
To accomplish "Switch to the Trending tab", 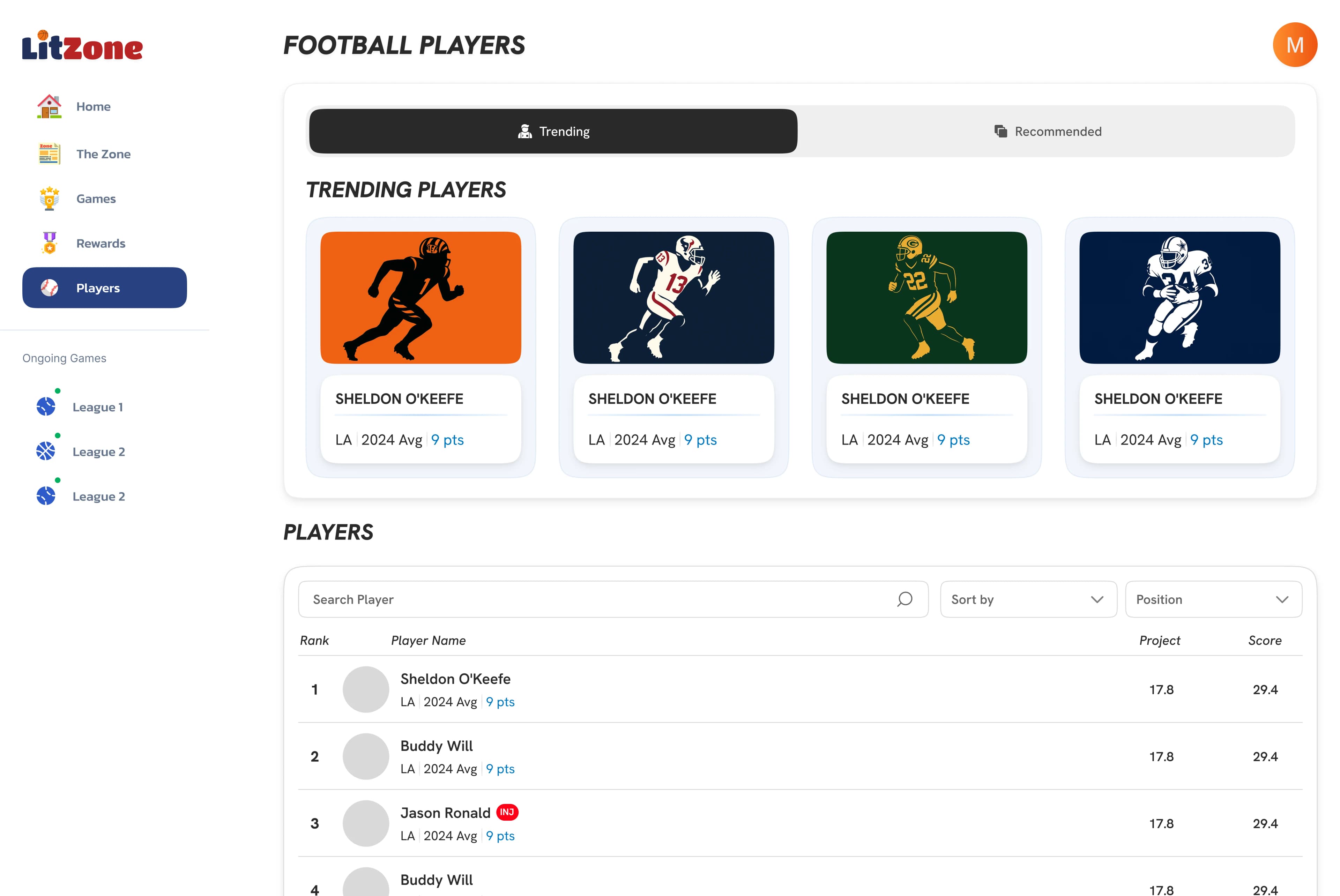I will pos(553,132).
